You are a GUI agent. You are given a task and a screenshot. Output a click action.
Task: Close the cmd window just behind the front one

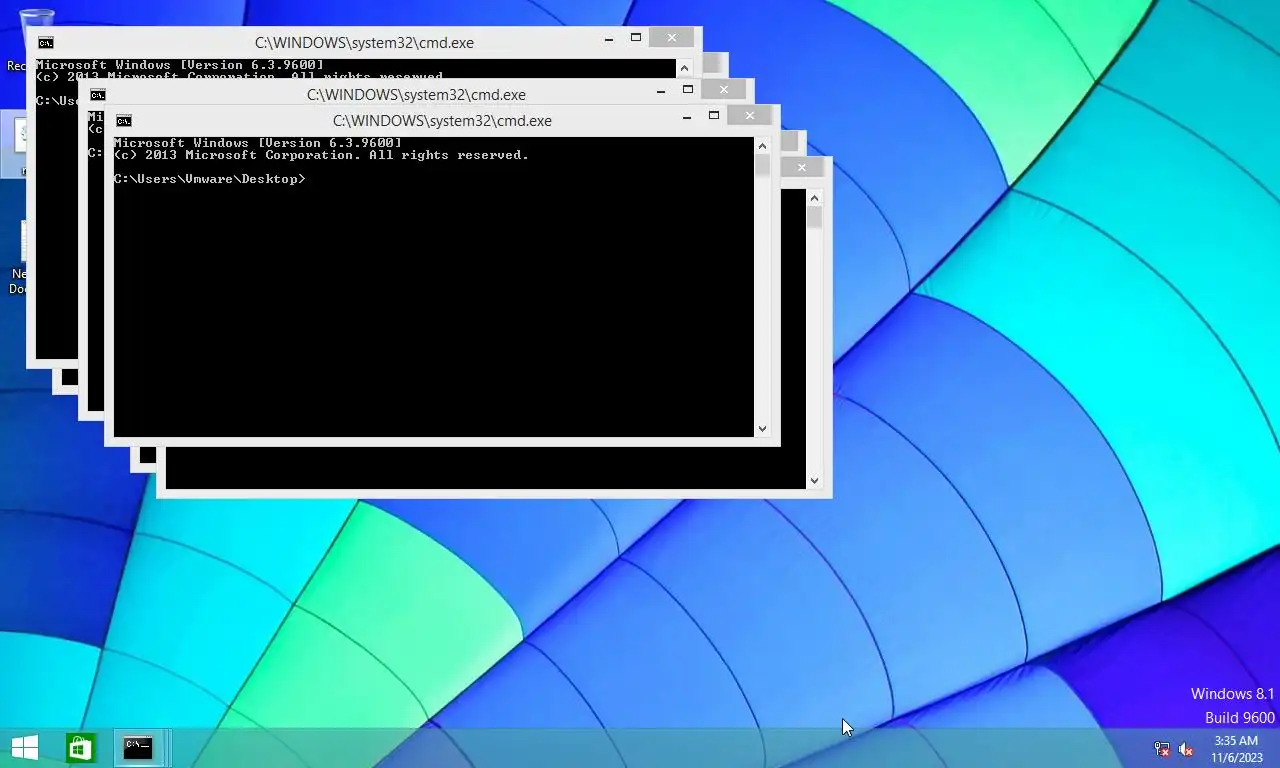coord(724,90)
